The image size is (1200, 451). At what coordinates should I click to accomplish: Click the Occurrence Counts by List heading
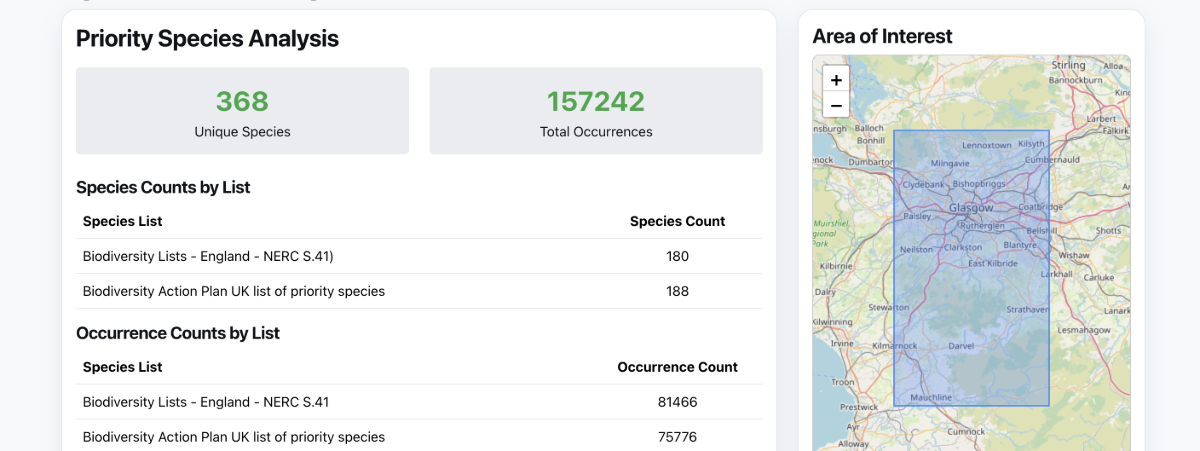tap(178, 333)
